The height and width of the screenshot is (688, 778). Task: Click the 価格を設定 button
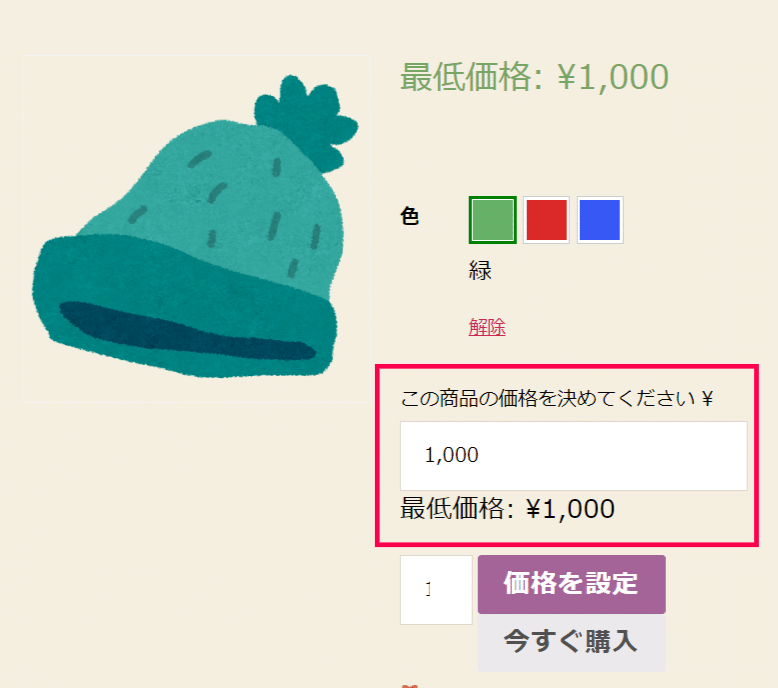[572, 584]
